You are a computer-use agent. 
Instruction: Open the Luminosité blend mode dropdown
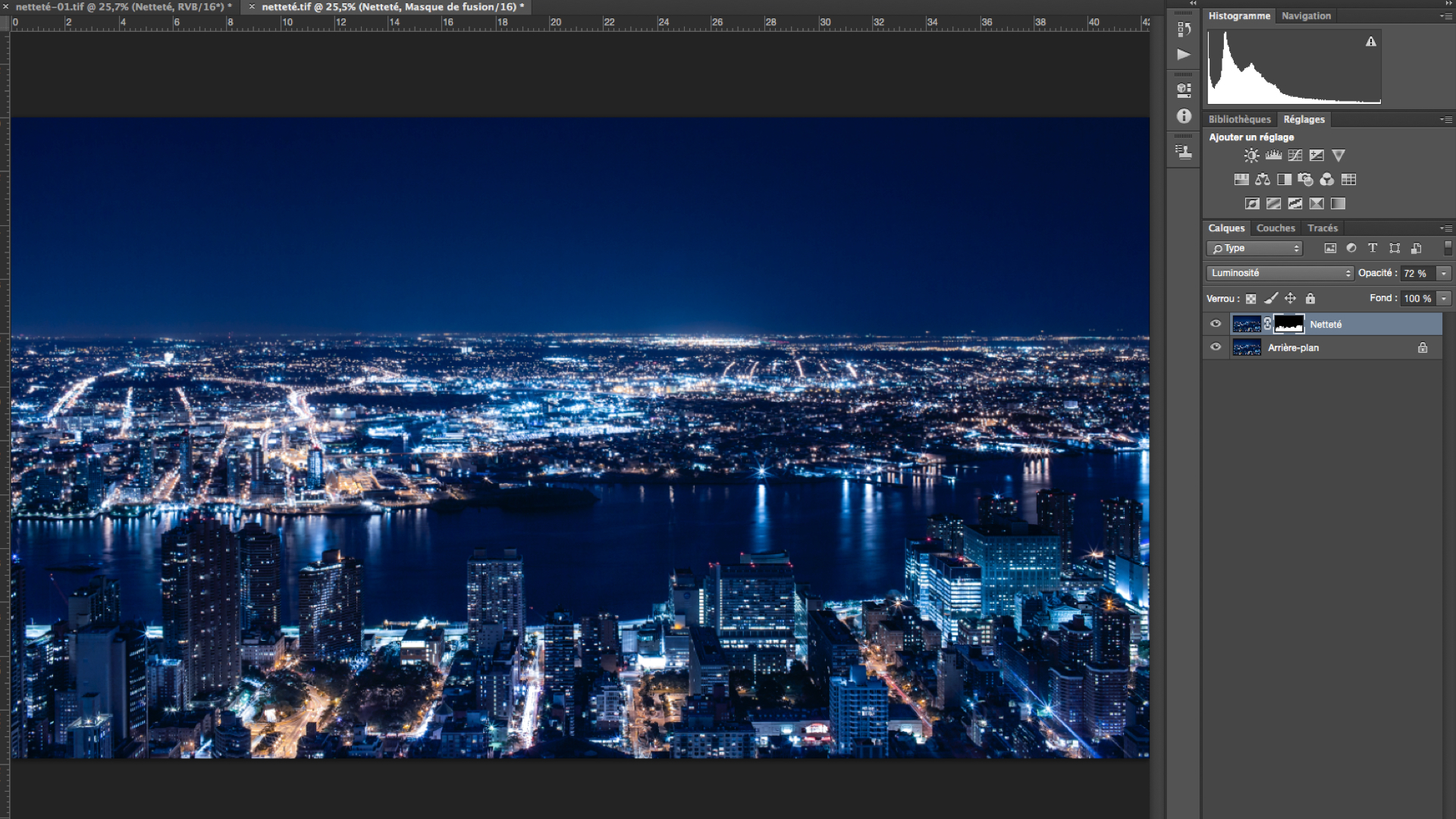[1279, 273]
